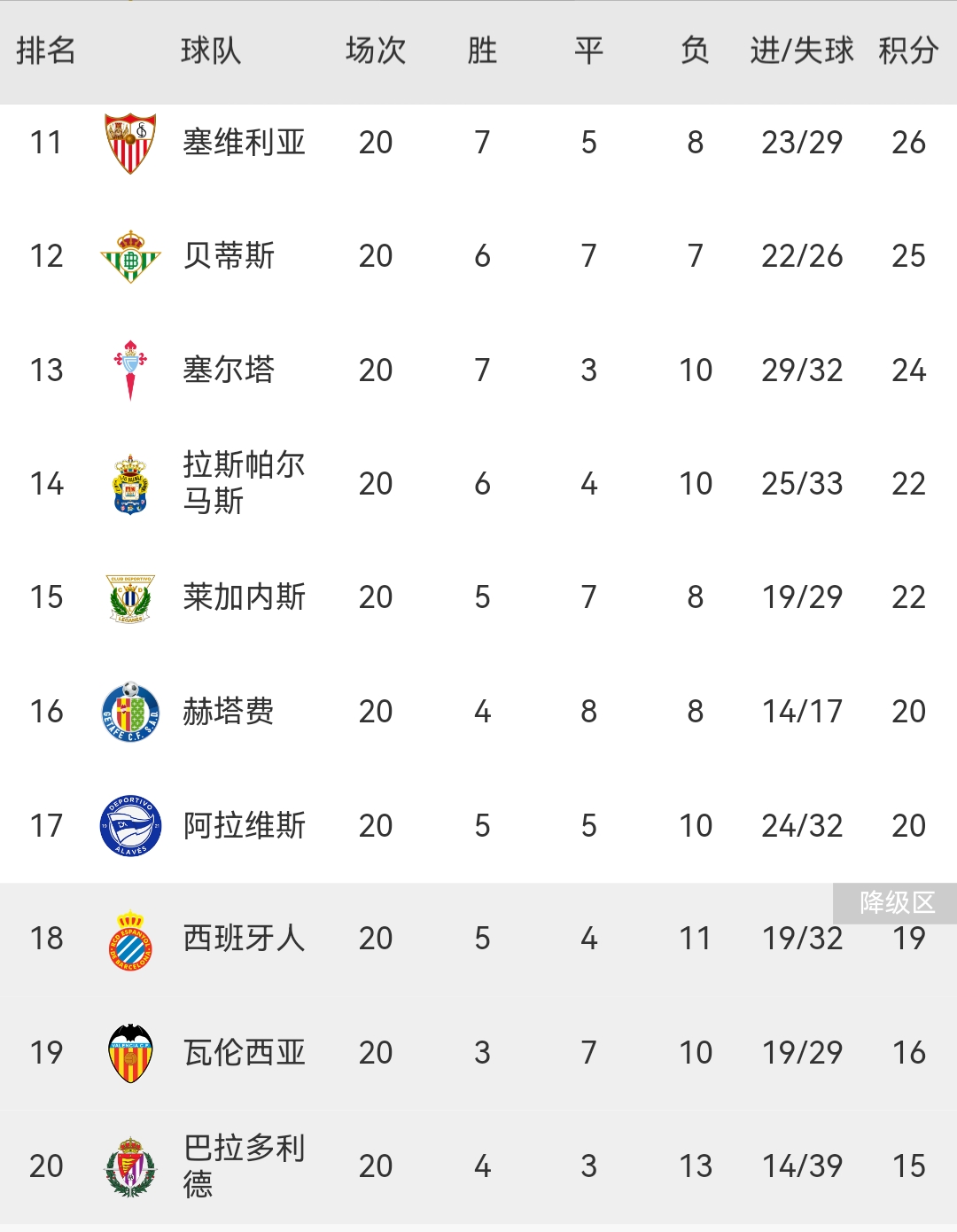The image size is (957, 1232).
Task: Select the Alavés circular badge
Action: 130,825
